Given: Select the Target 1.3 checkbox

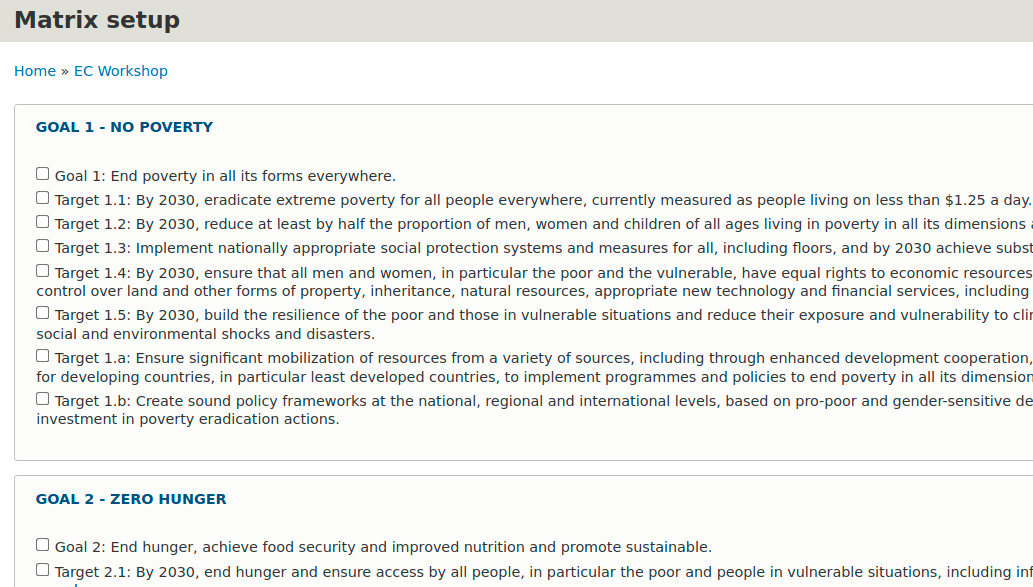Looking at the screenshot, I should click(x=43, y=246).
